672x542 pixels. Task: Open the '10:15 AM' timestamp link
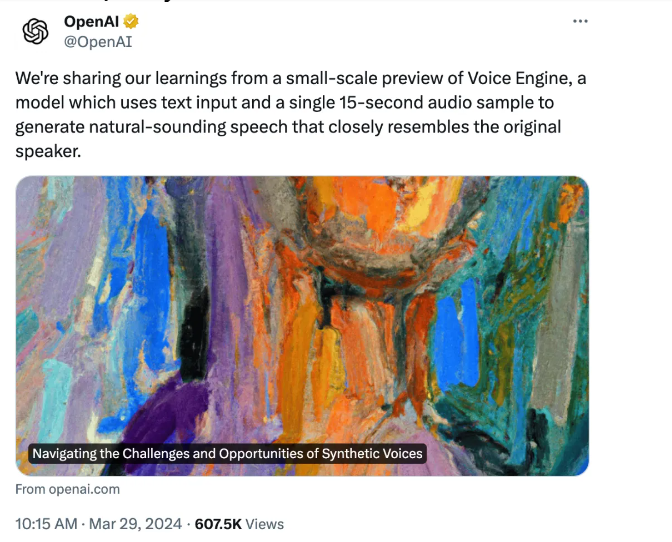(x=46, y=524)
